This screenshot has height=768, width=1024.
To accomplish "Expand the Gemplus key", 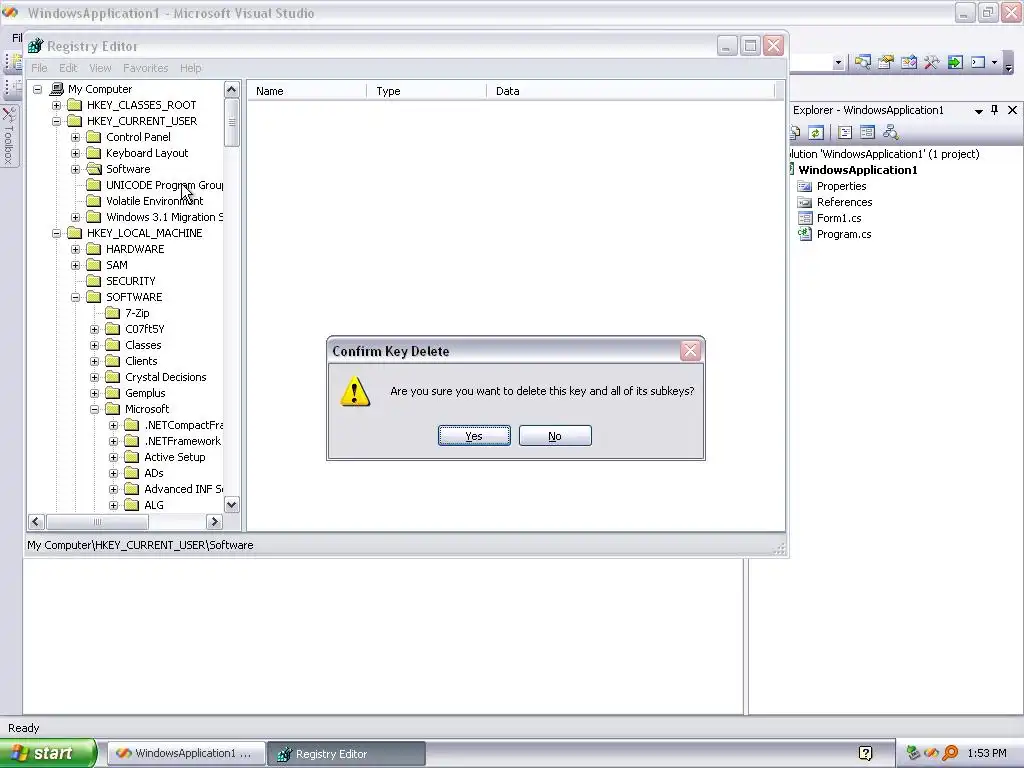I will coord(95,393).
